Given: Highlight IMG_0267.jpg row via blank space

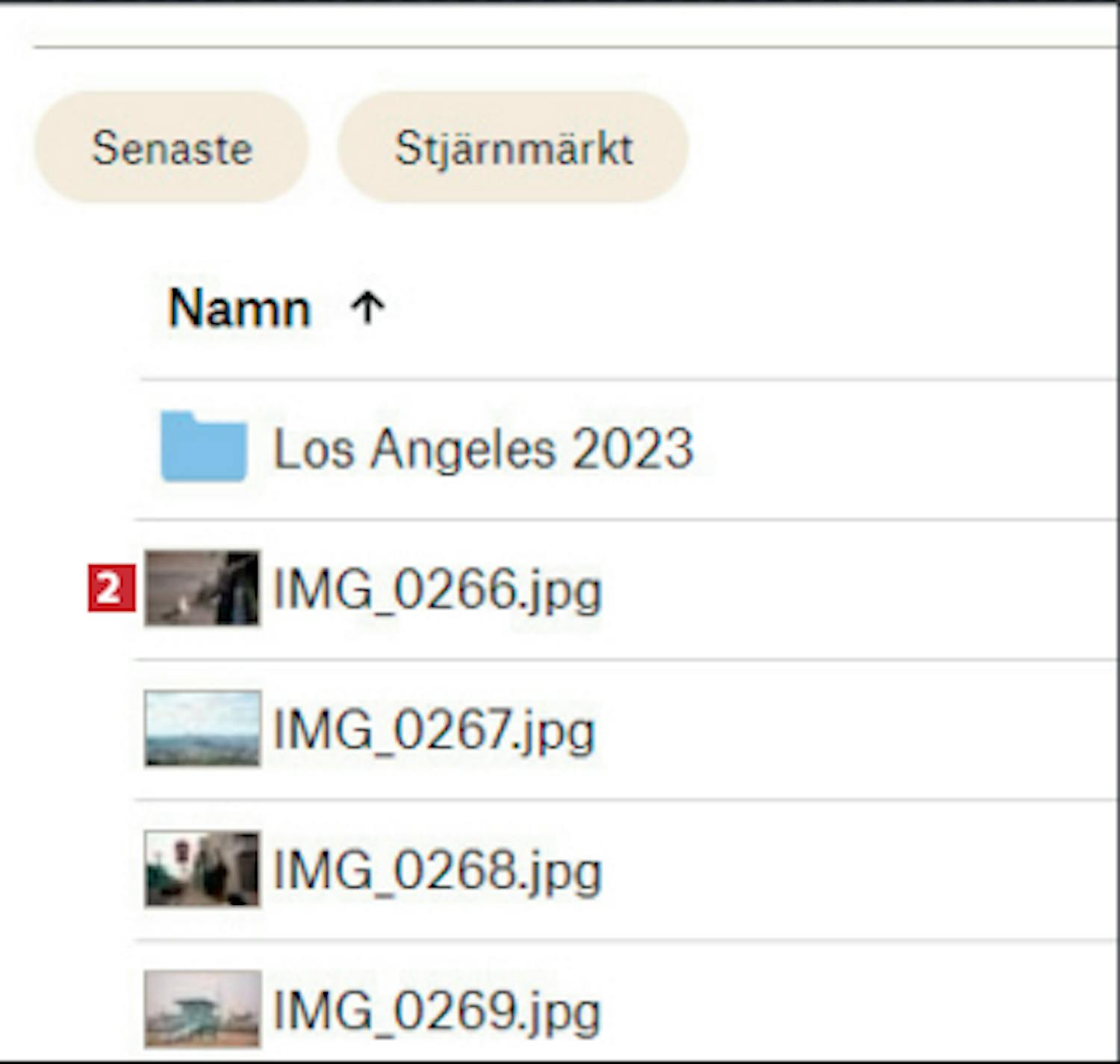Looking at the screenshot, I should [859, 730].
